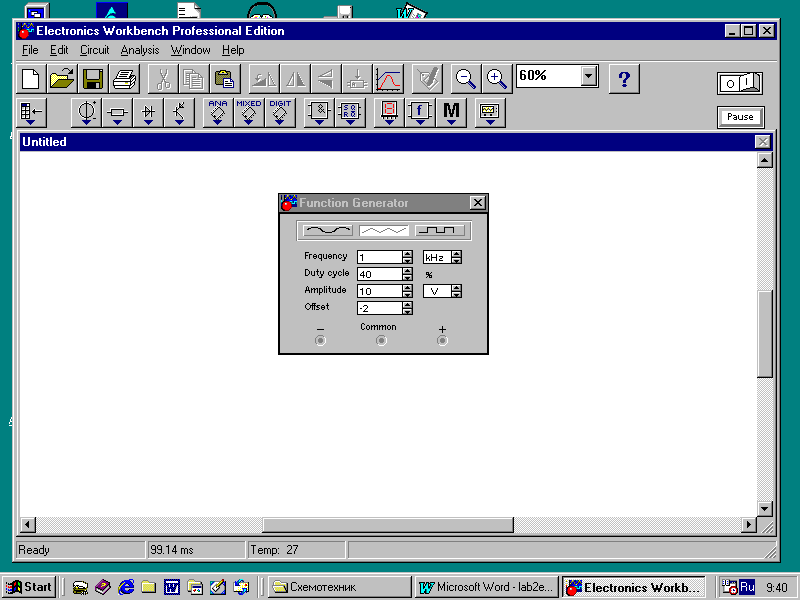The width and height of the screenshot is (800, 600).
Task: Click the Pause simulation button
Action: pyautogui.click(x=740, y=117)
